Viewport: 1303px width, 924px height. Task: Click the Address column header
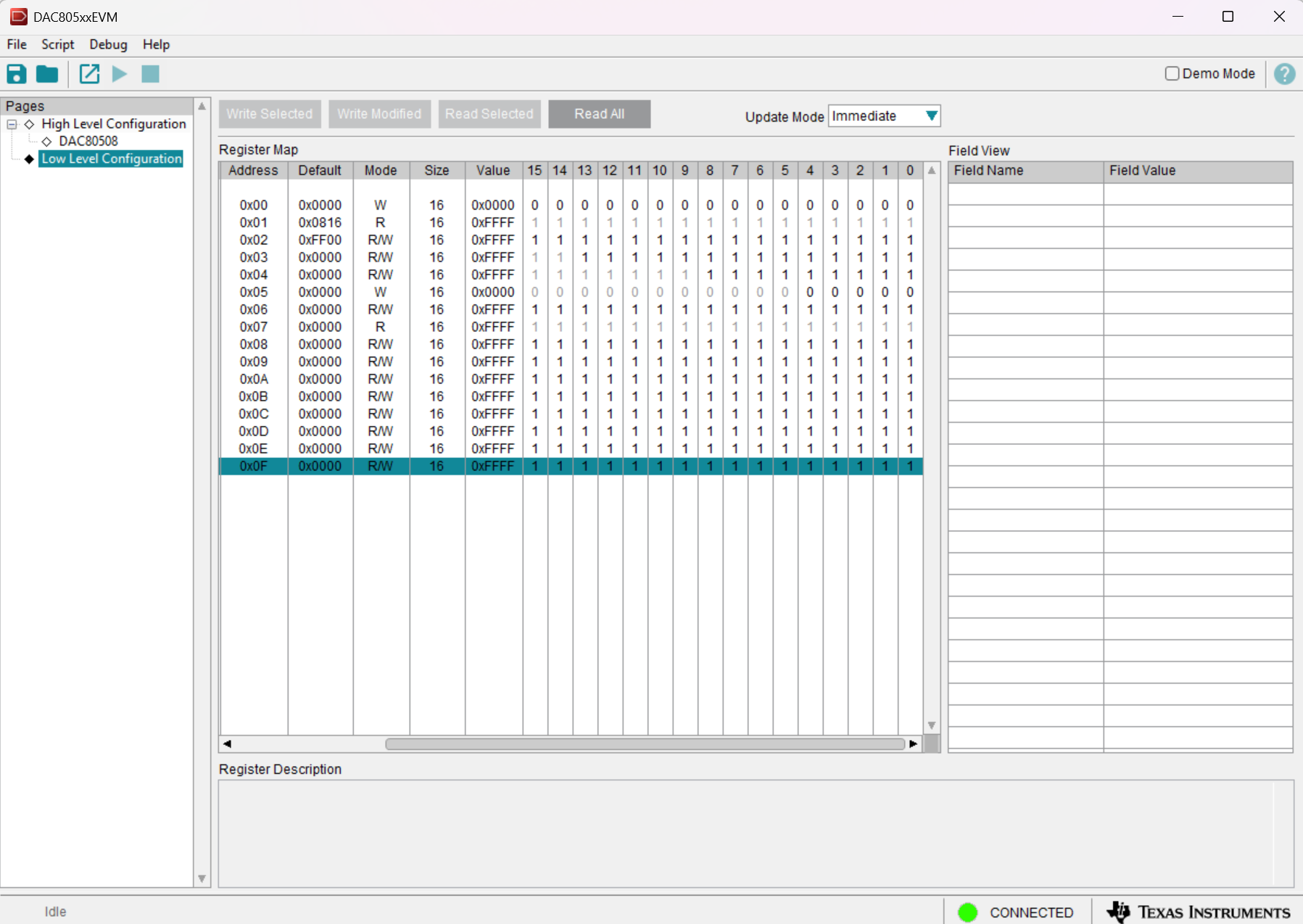click(x=254, y=170)
